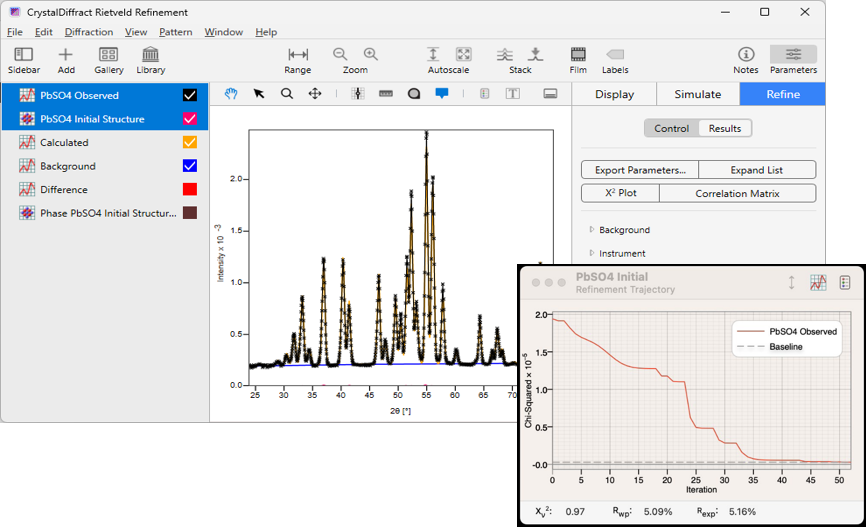Click the Export Parameters button
Viewport: 866px width, 527px height.
coord(640,170)
